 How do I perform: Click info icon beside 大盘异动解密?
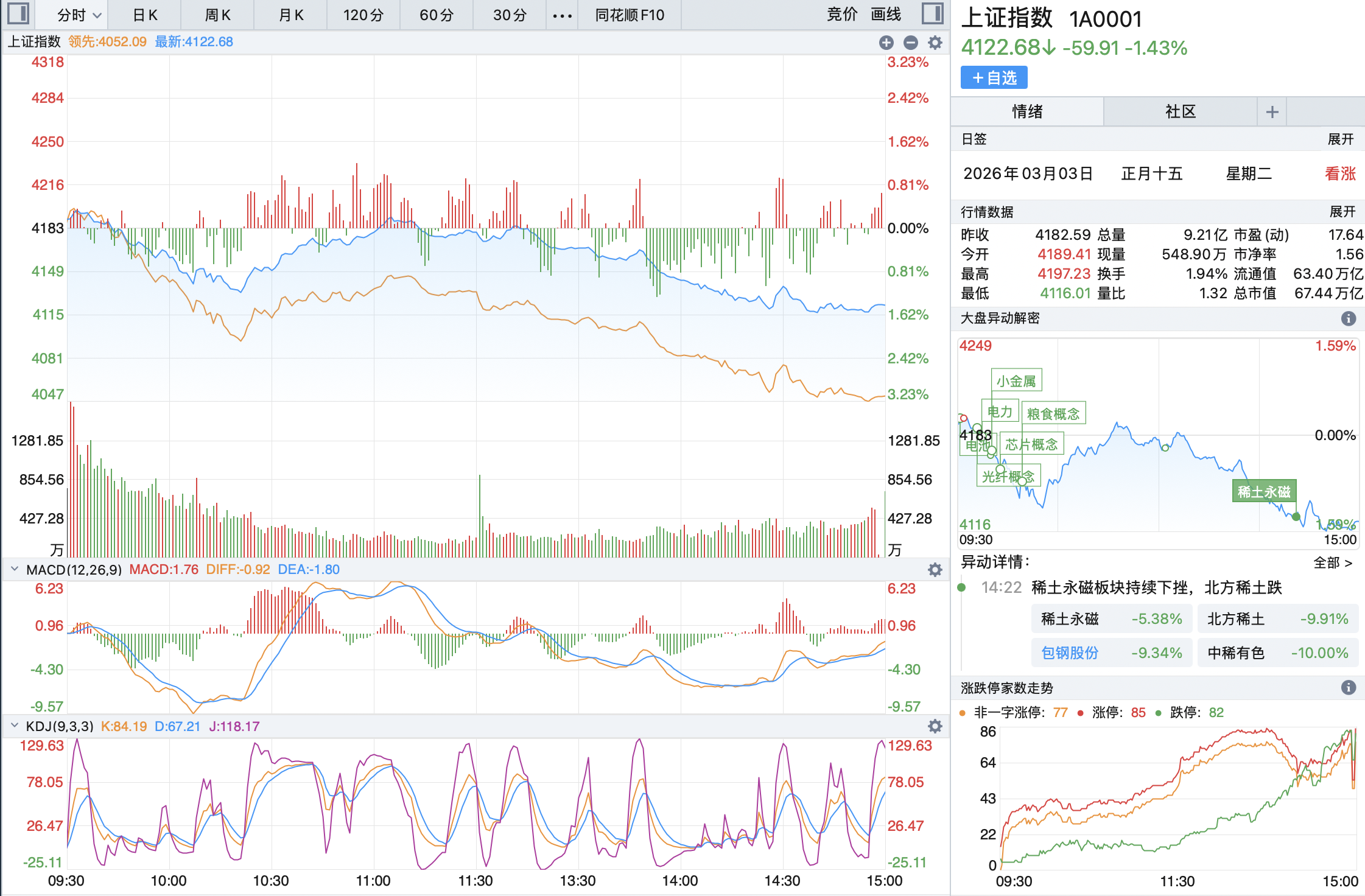(1349, 318)
